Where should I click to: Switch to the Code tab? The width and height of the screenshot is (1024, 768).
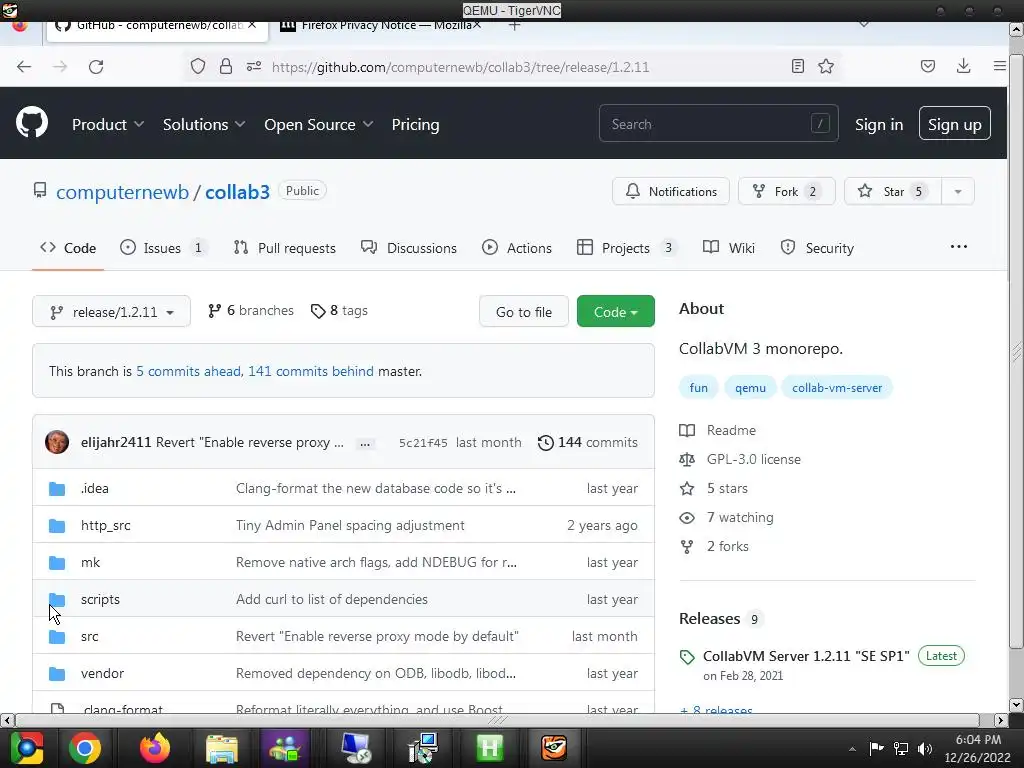(x=68, y=248)
